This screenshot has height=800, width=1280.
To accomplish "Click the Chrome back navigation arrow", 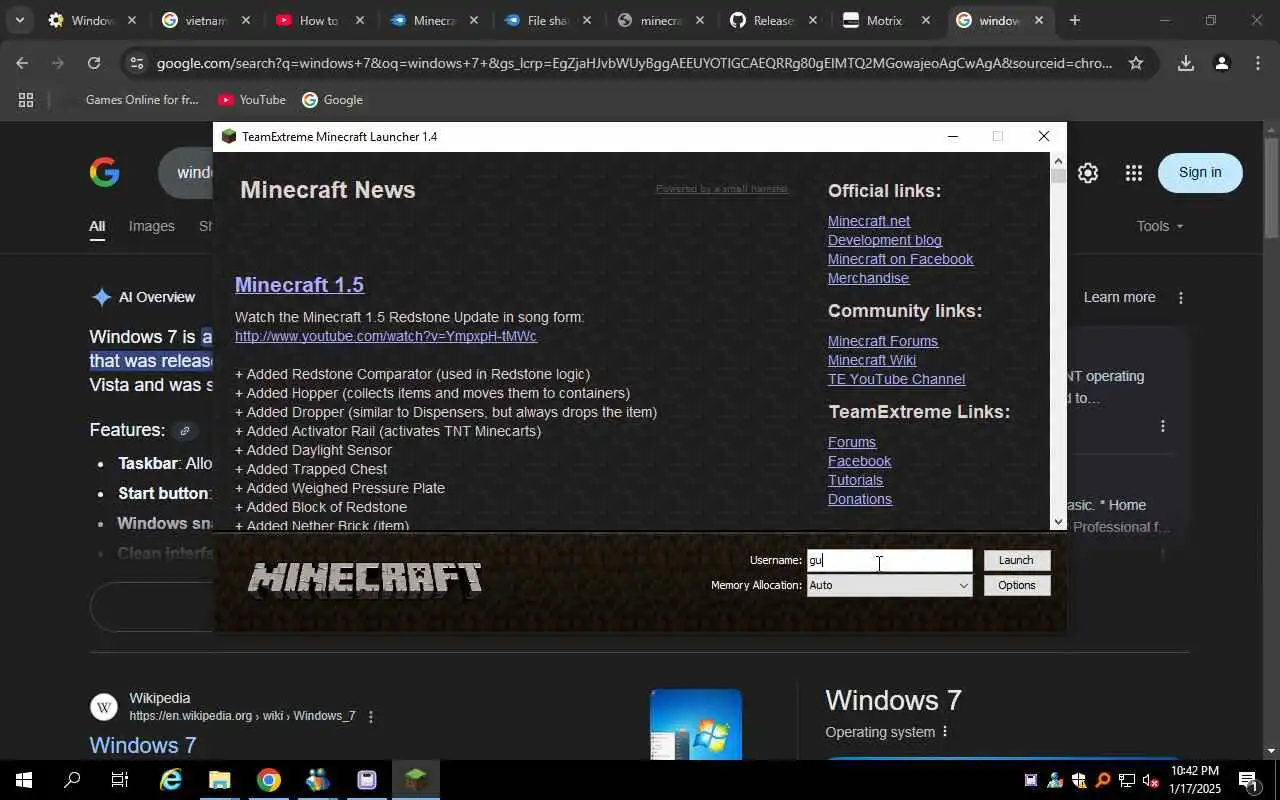I will pos(22,63).
